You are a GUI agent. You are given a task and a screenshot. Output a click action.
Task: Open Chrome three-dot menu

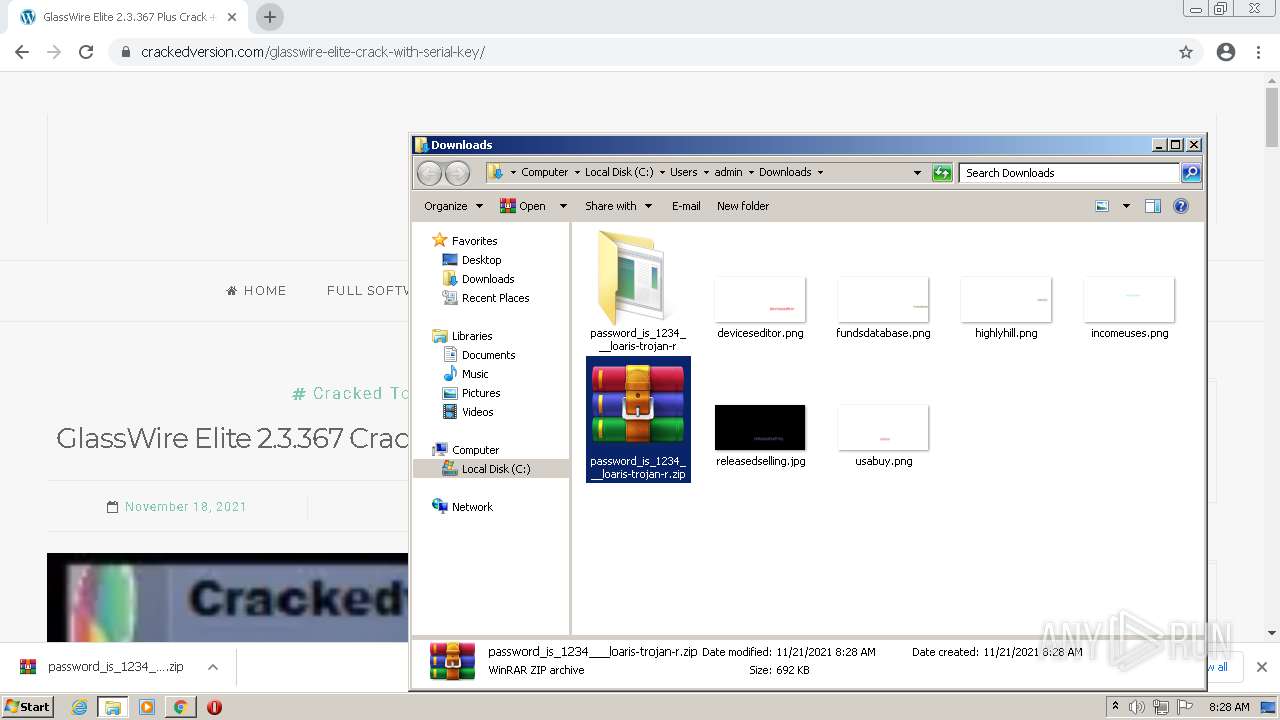pyautogui.click(x=1258, y=52)
